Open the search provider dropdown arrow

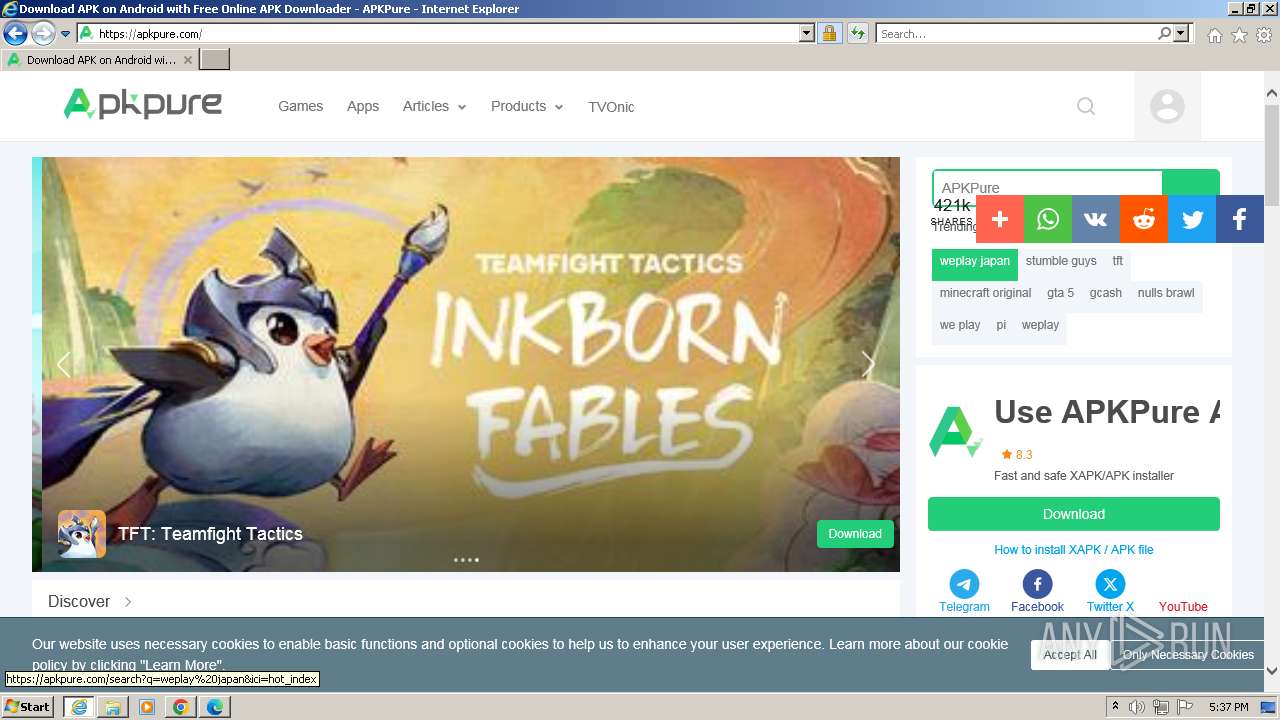[x=1181, y=33]
